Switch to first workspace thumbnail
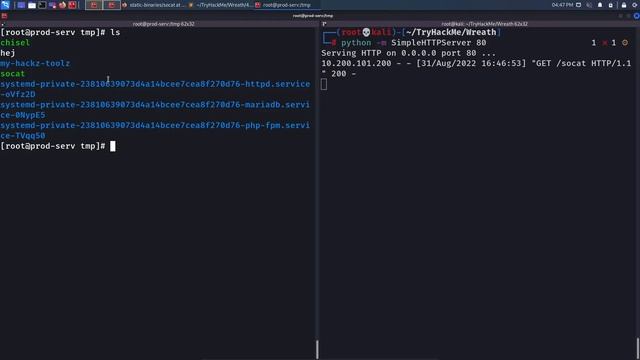 94,5
